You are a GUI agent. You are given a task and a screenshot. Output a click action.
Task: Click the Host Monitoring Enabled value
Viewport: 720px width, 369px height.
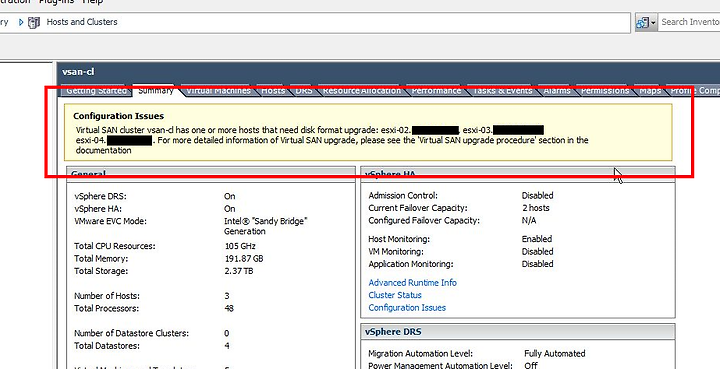pyautogui.click(x=537, y=239)
